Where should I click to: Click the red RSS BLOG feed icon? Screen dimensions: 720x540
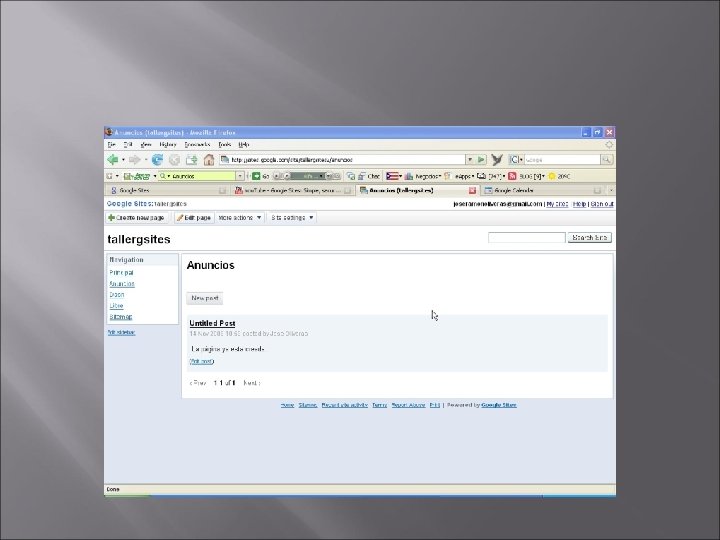[512, 176]
